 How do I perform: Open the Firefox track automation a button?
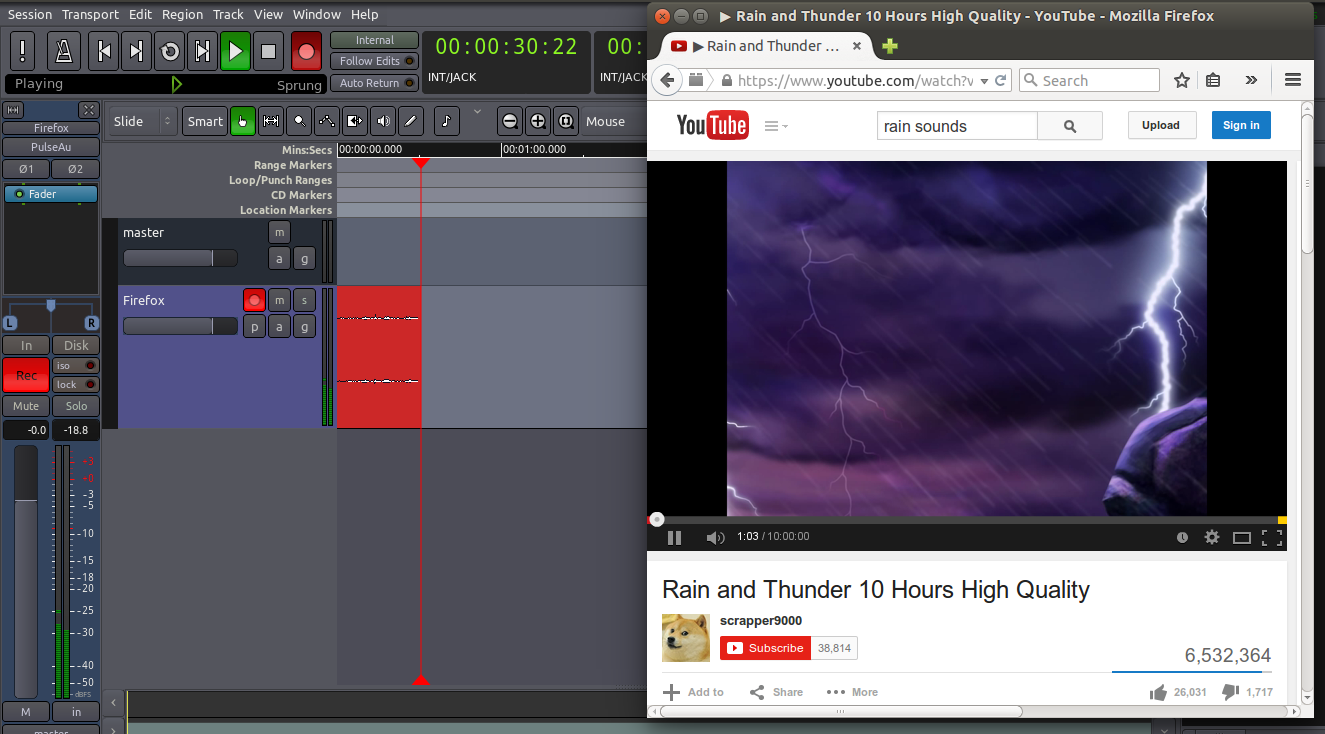point(279,326)
